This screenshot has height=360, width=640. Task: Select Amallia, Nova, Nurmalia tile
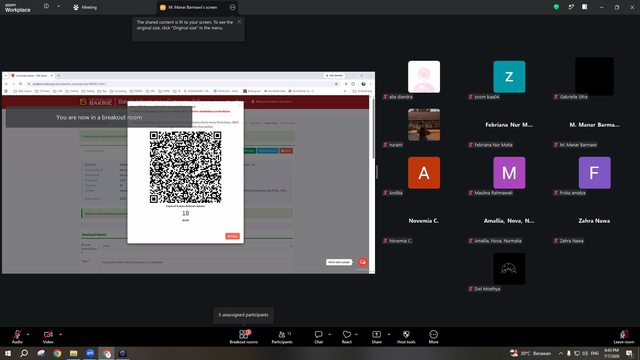[x=509, y=221]
